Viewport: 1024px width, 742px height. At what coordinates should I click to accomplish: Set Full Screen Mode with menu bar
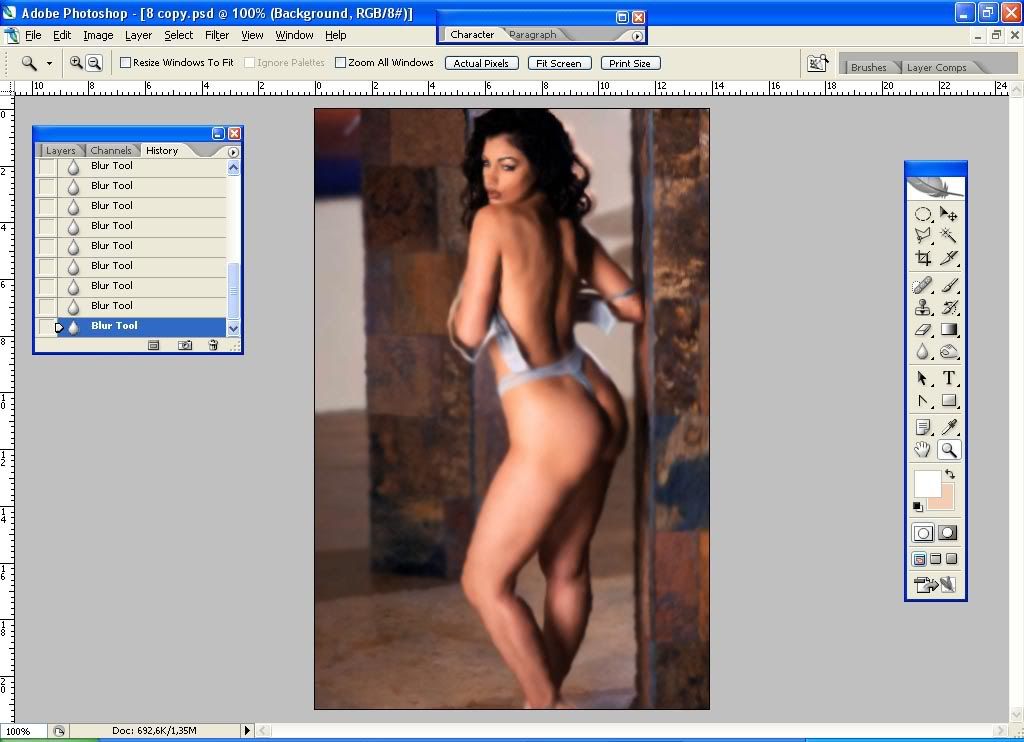935,559
